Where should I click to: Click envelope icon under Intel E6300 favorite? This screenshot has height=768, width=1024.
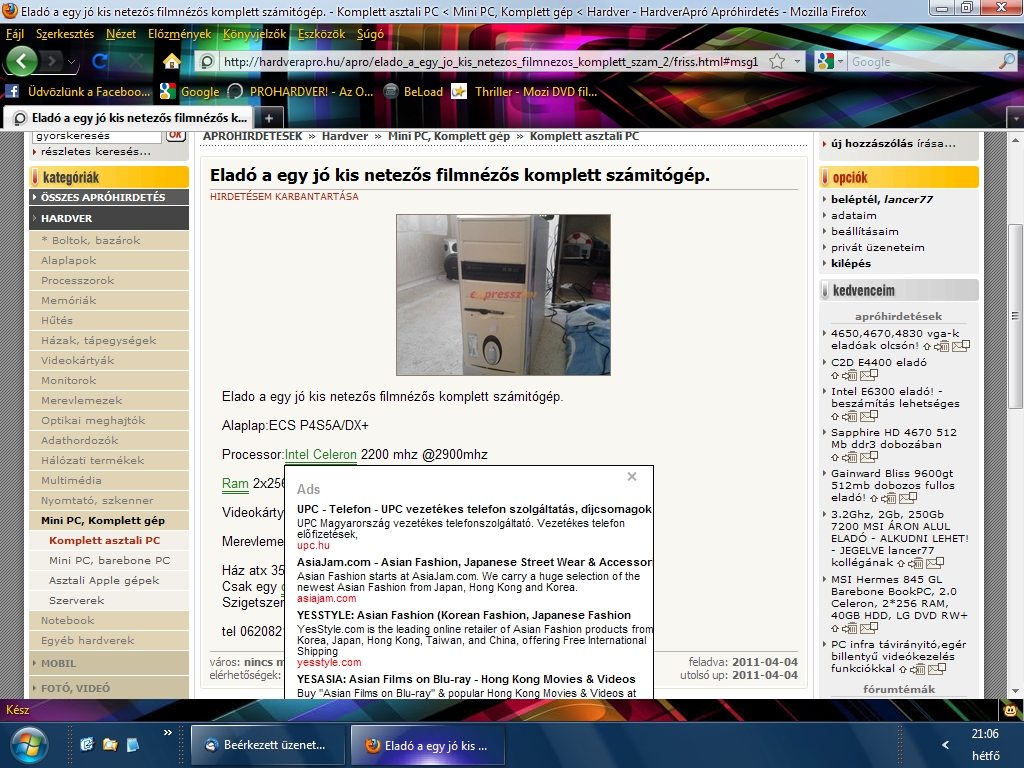[x=869, y=416]
